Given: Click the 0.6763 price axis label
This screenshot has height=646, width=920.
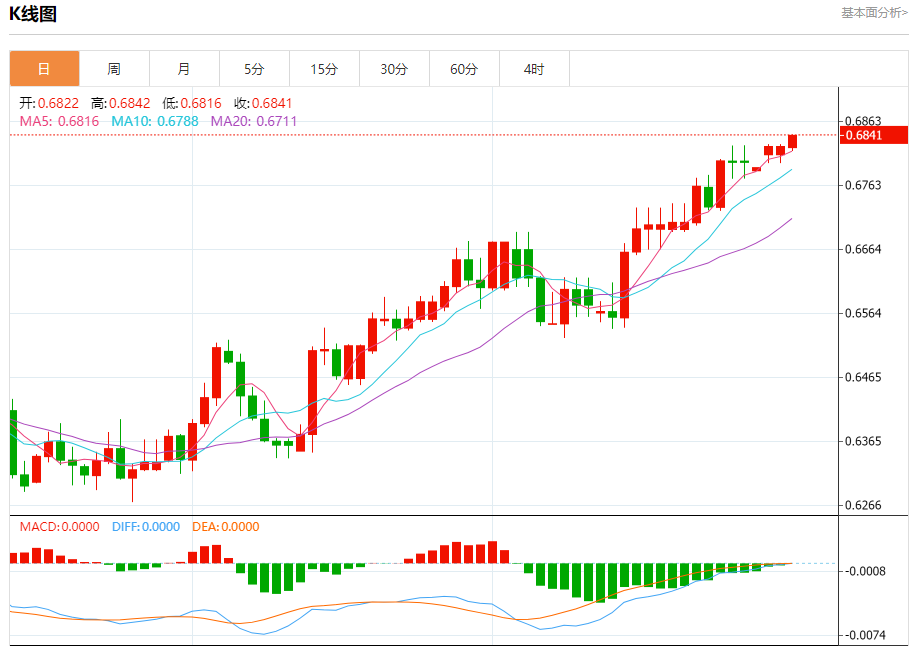Looking at the screenshot, I should coord(863,185).
